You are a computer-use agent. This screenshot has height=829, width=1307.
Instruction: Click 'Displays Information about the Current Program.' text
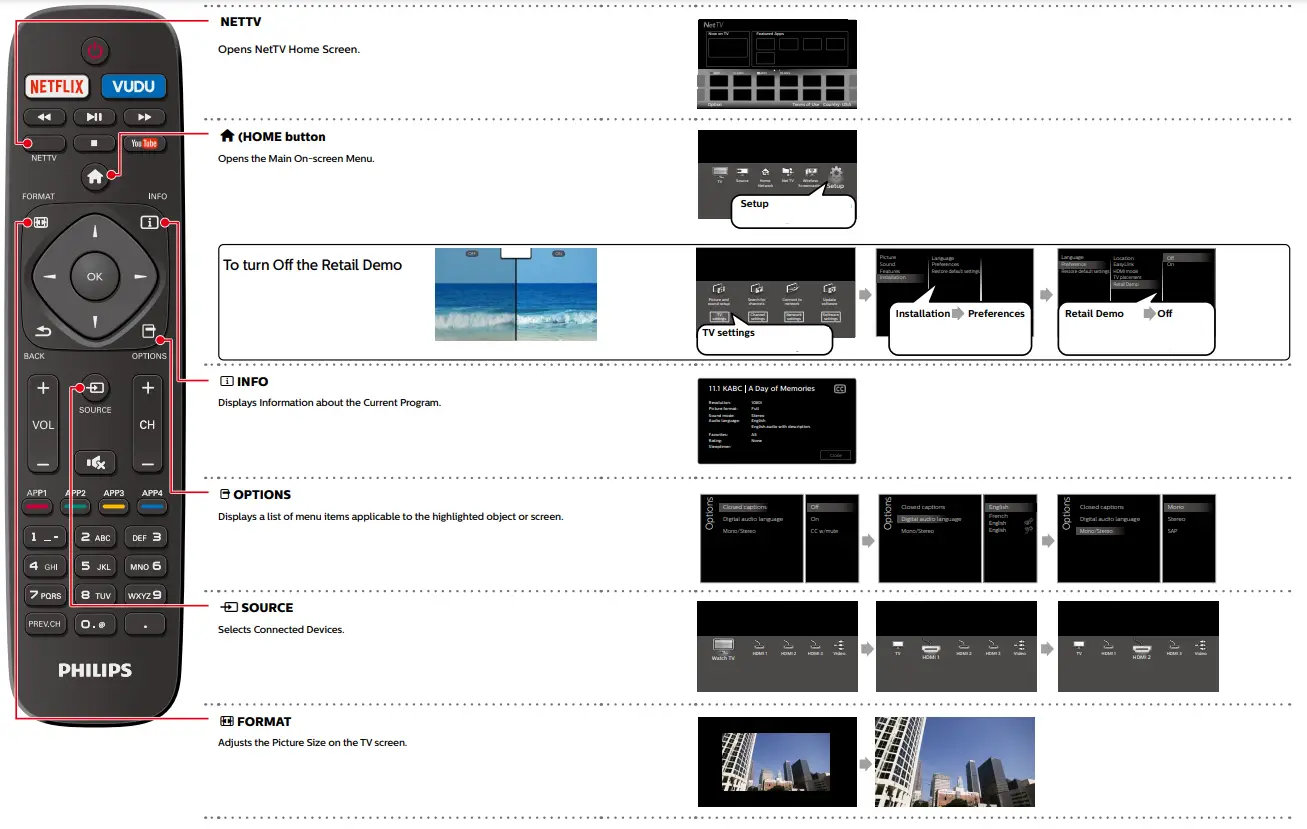tap(329, 403)
